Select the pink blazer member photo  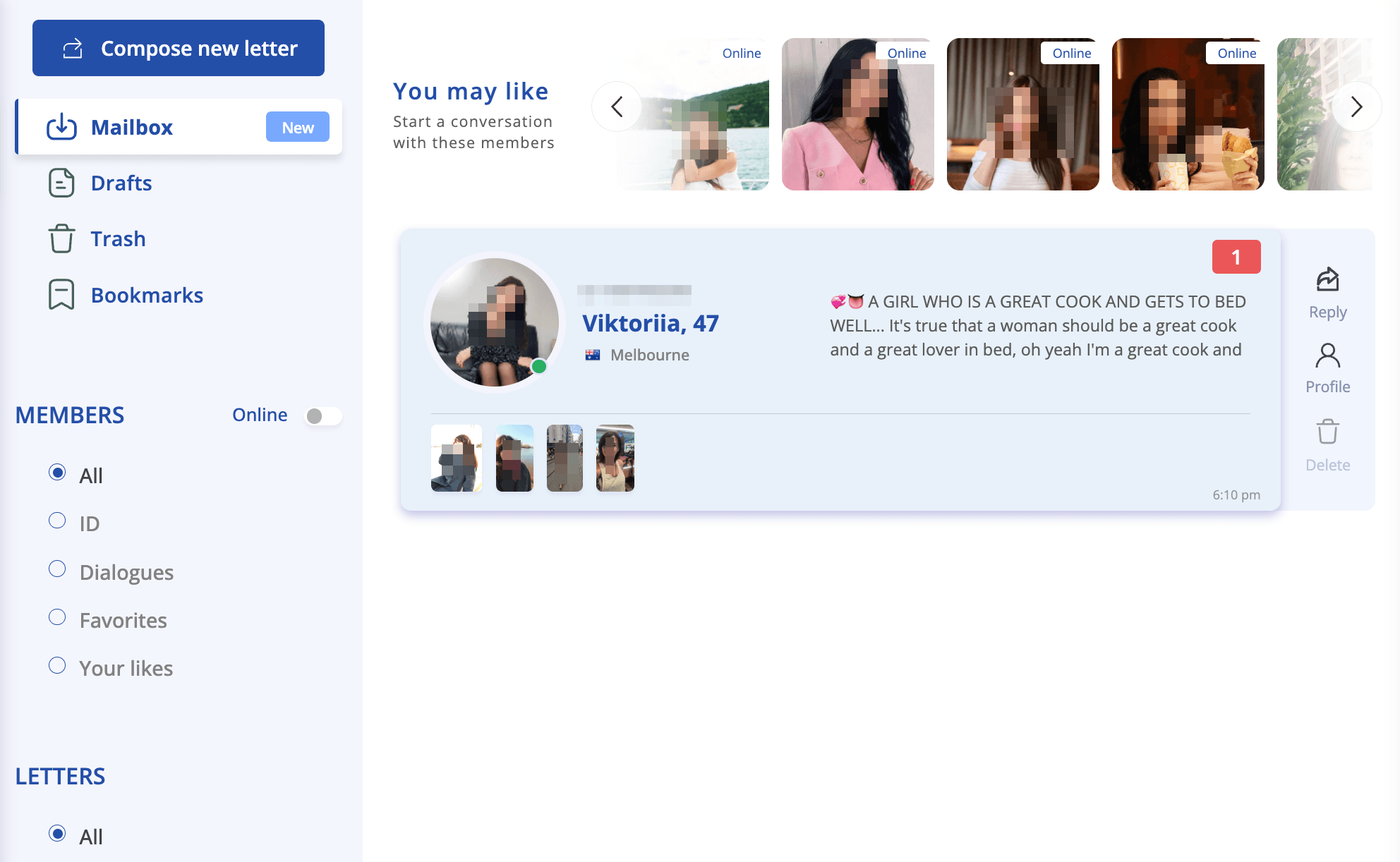(858, 114)
